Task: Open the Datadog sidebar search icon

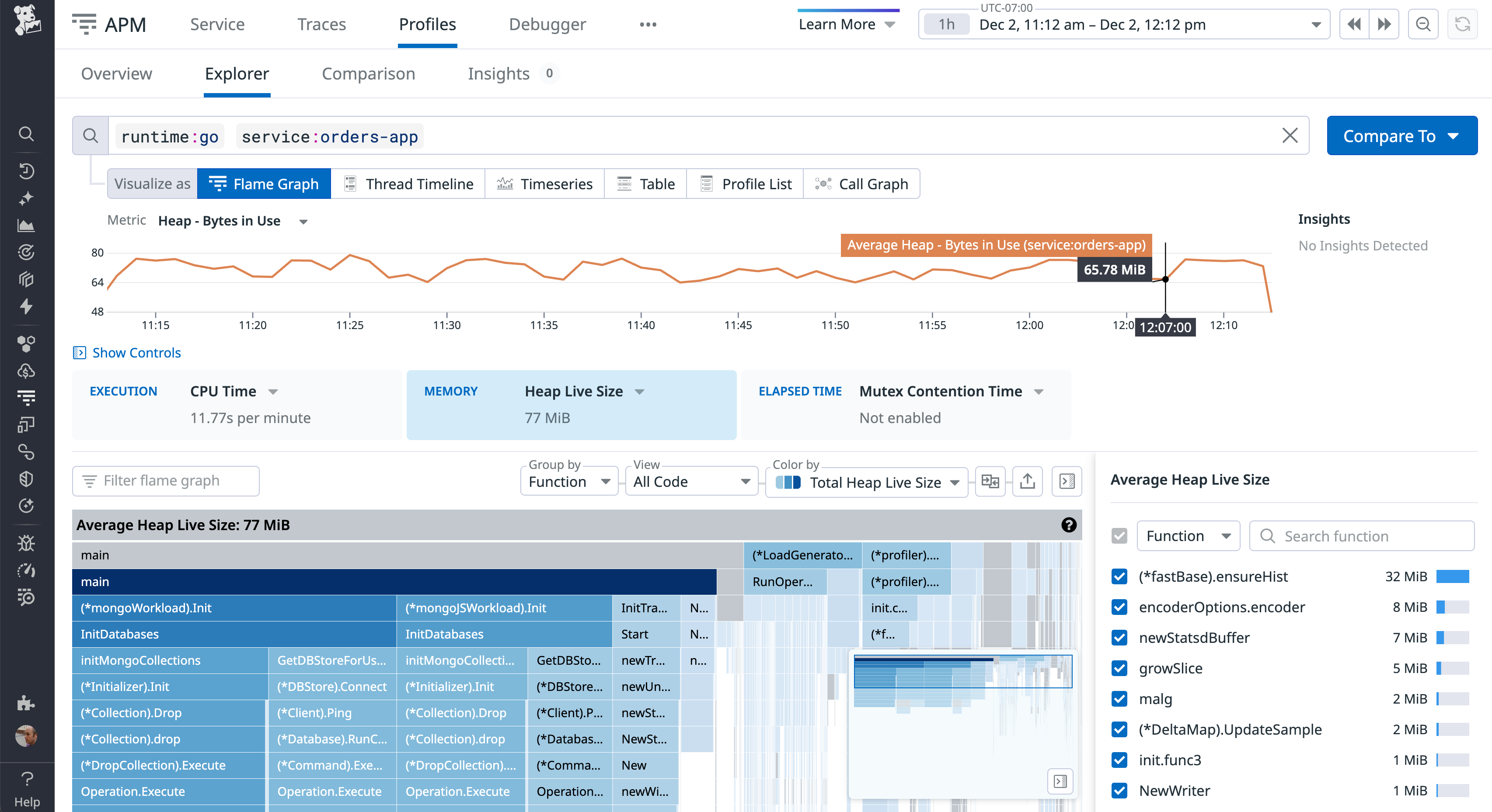Action: point(27,134)
